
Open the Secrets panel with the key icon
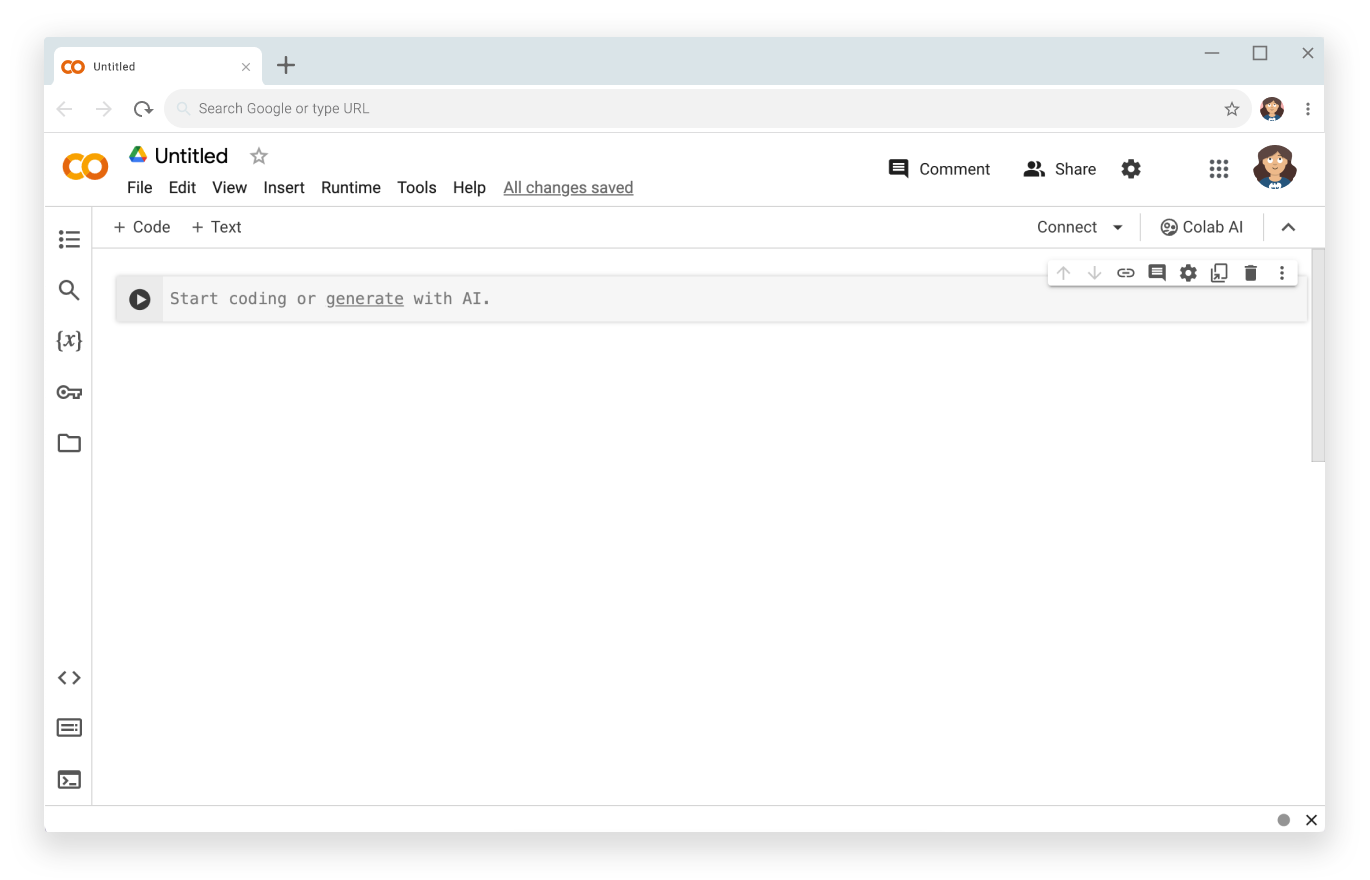tap(69, 392)
